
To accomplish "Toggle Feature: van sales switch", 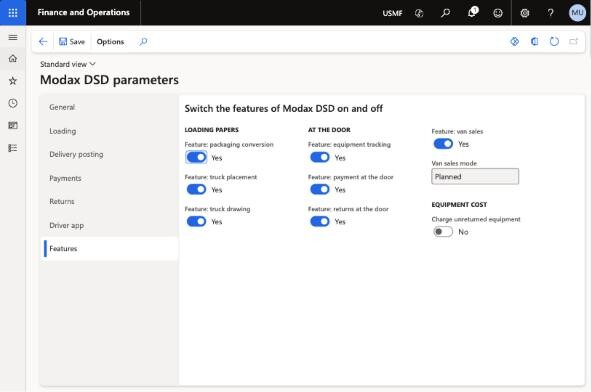I will coord(443,144).
